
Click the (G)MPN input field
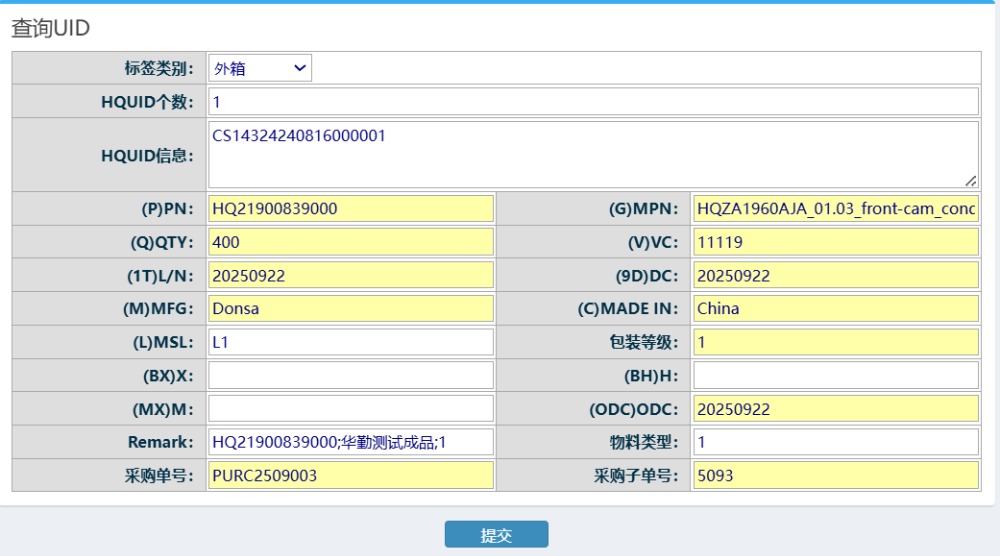835,209
